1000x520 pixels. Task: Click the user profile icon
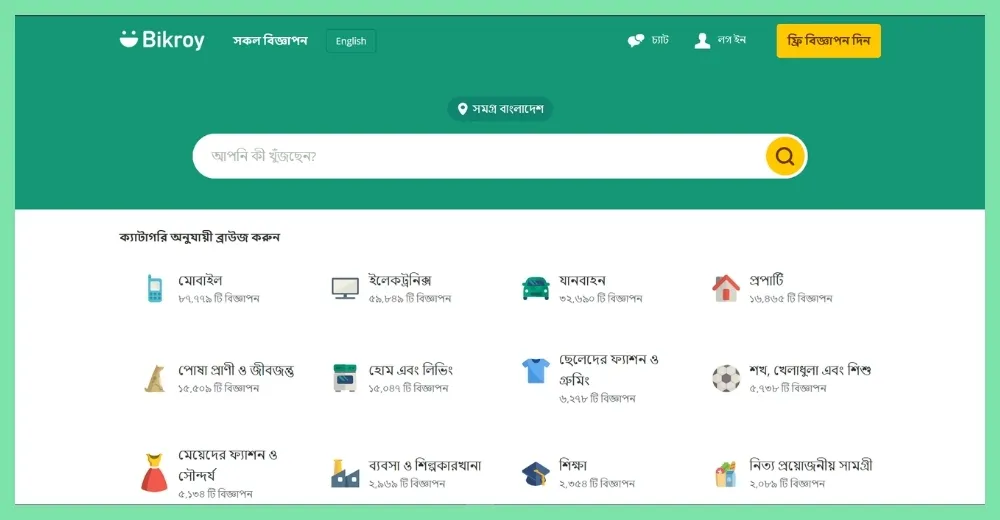[702, 41]
